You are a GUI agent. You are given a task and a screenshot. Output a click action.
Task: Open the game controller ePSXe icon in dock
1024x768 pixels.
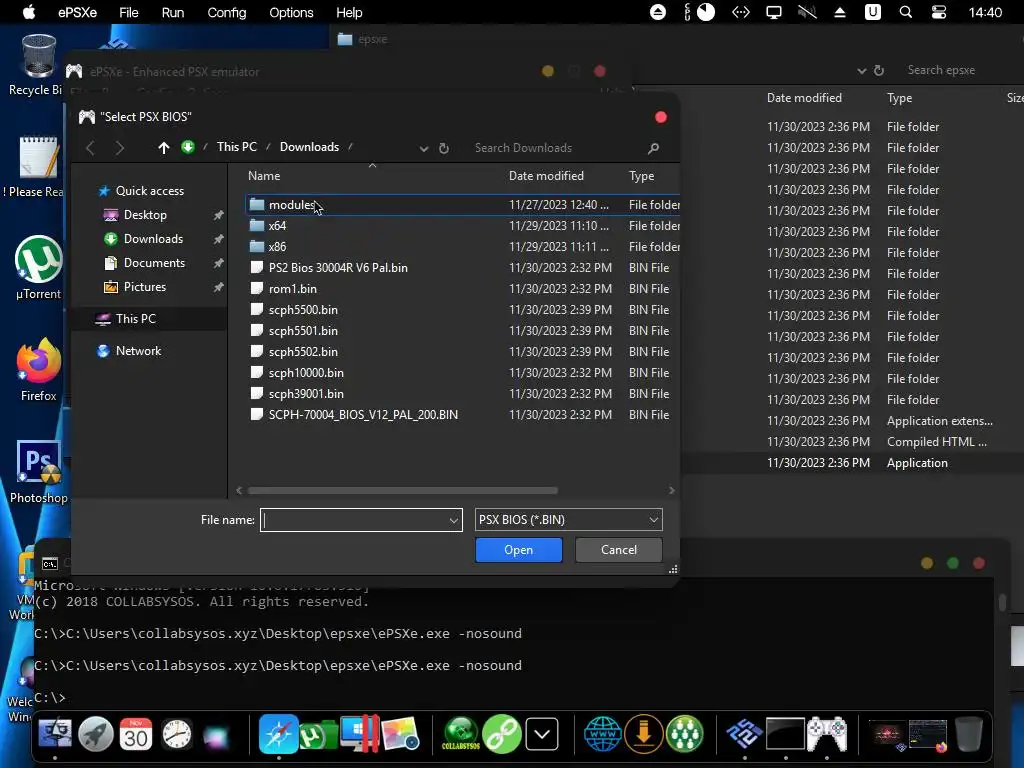pos(827,734)
